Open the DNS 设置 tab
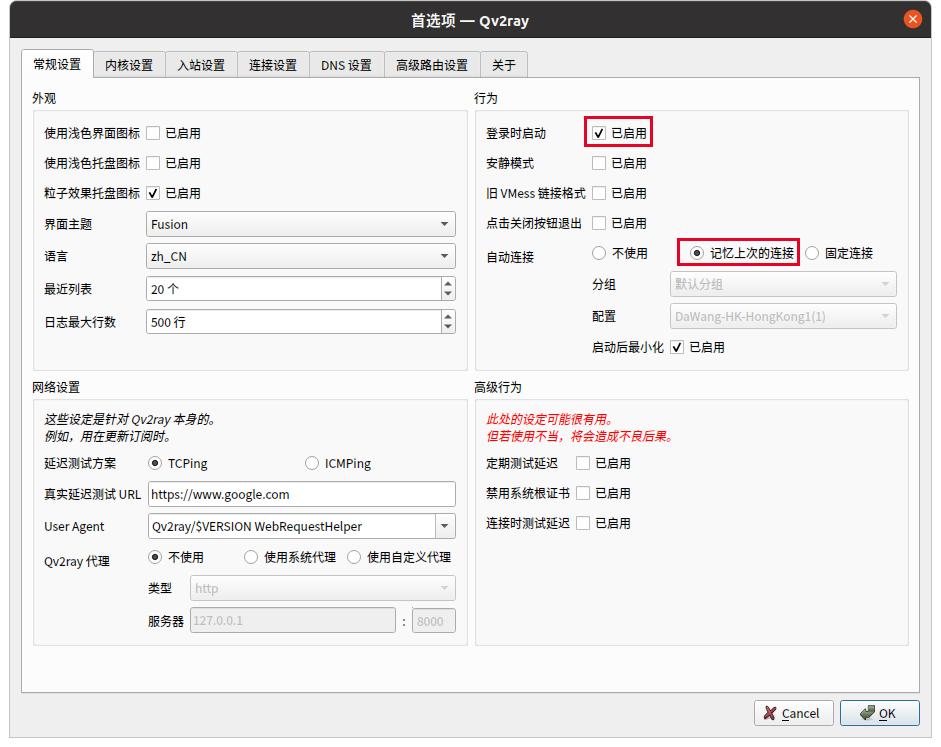Image resolution: width=941 pixels, height=747 pixels. [346, 63]
